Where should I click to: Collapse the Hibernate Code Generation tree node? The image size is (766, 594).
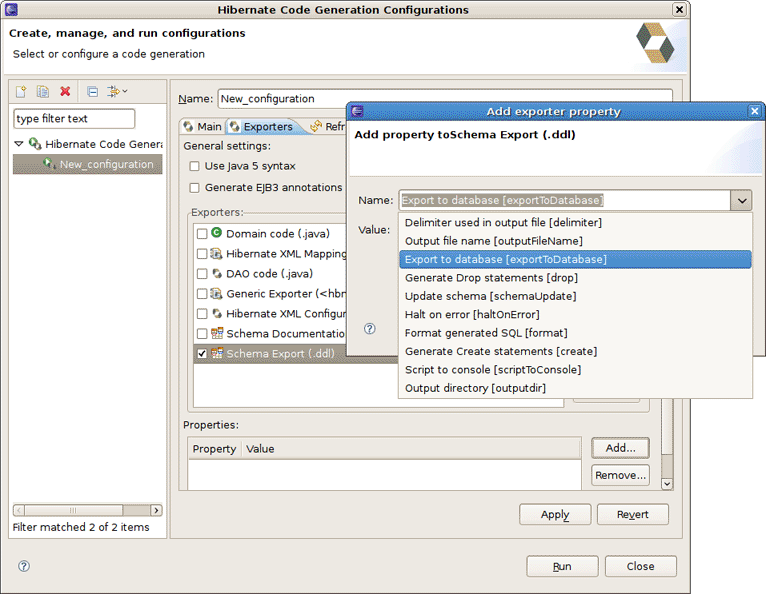coord(19,144)
